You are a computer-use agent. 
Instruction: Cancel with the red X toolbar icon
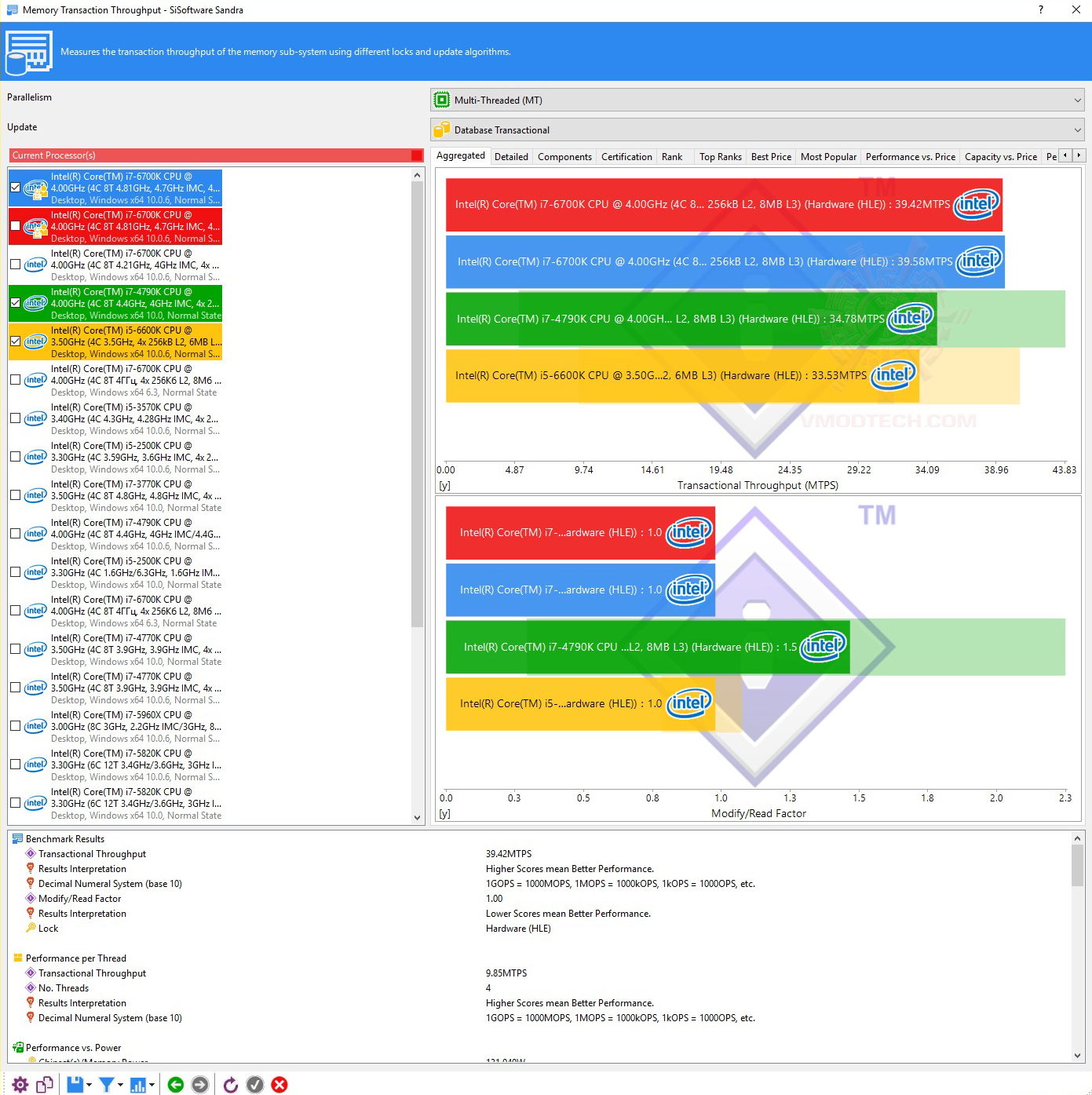tap(279, 1085)
